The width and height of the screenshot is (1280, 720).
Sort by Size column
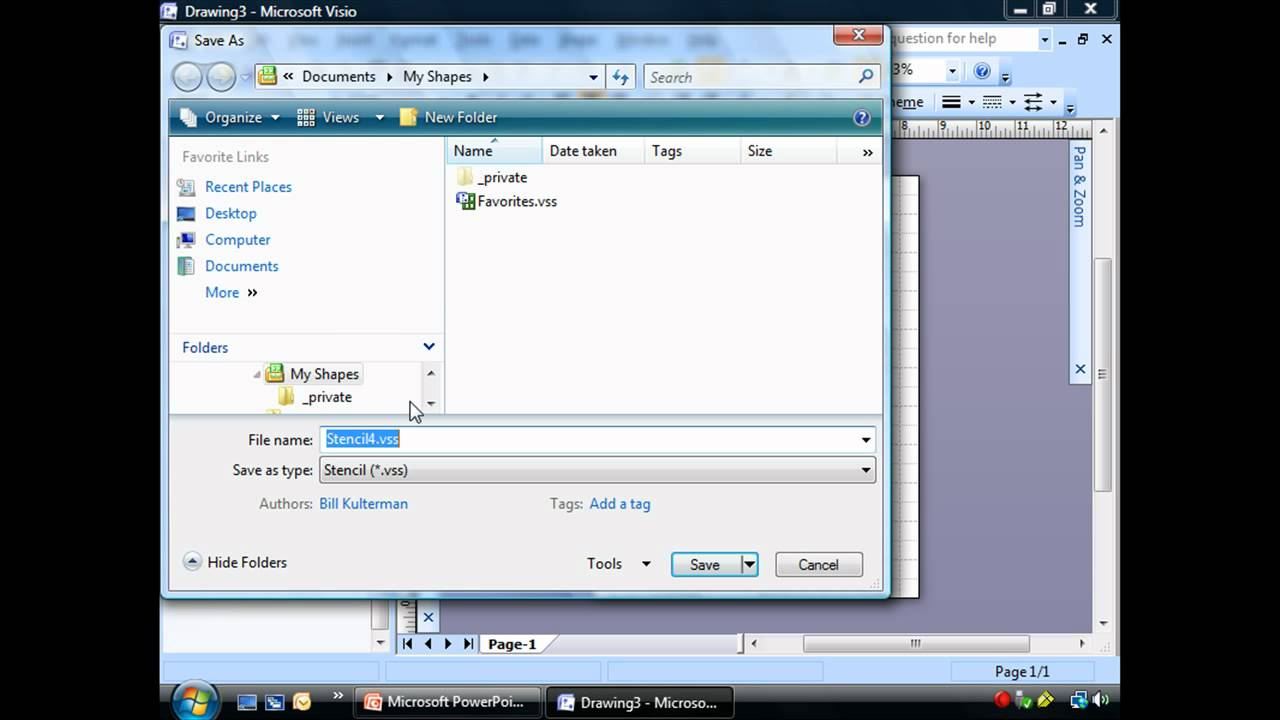(x=788, y=151)
